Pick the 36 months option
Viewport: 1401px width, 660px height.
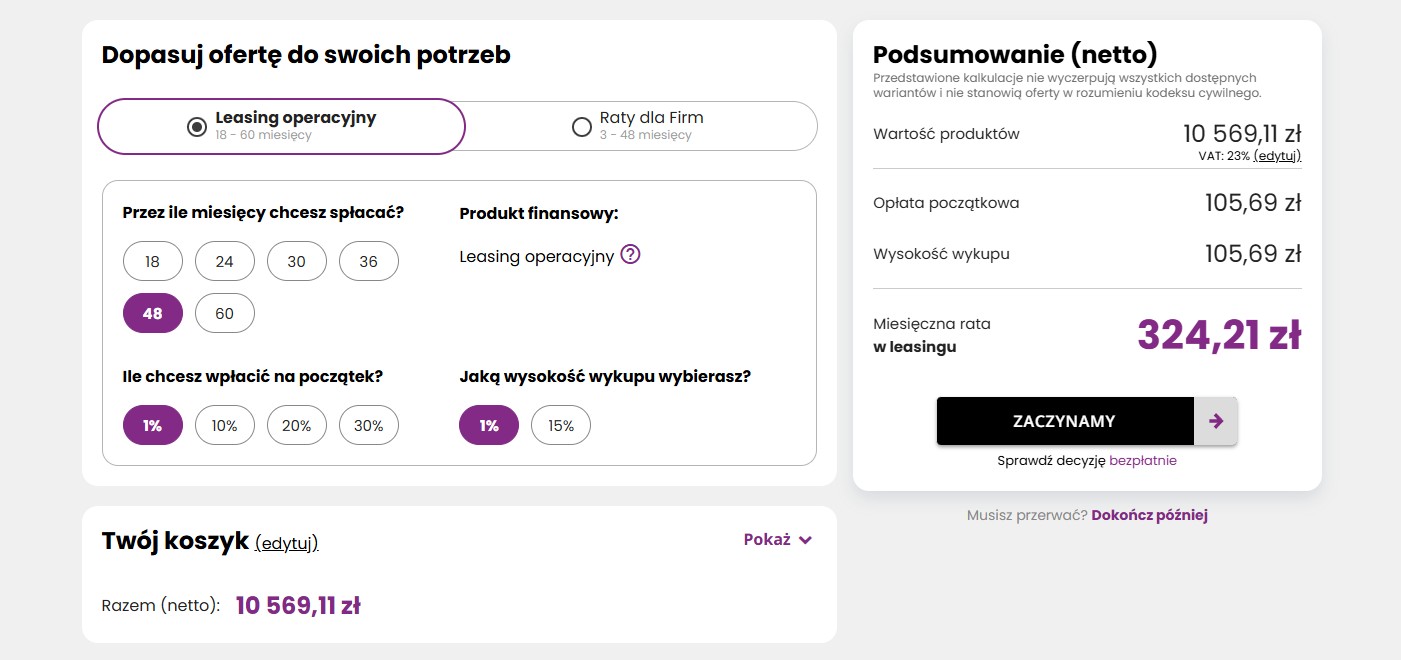tap(369, 261)
